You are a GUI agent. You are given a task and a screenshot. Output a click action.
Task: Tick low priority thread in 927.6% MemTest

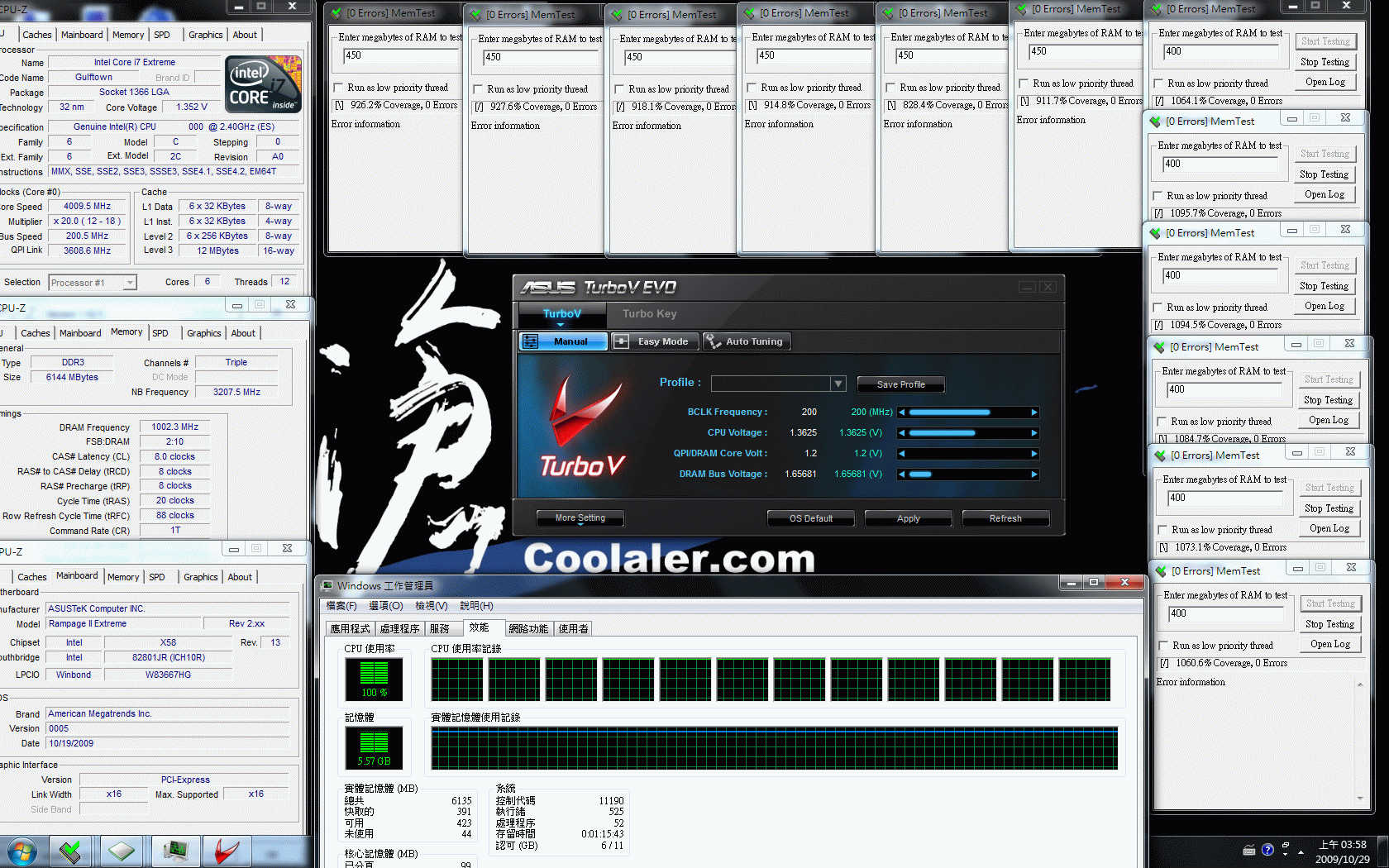478,89
